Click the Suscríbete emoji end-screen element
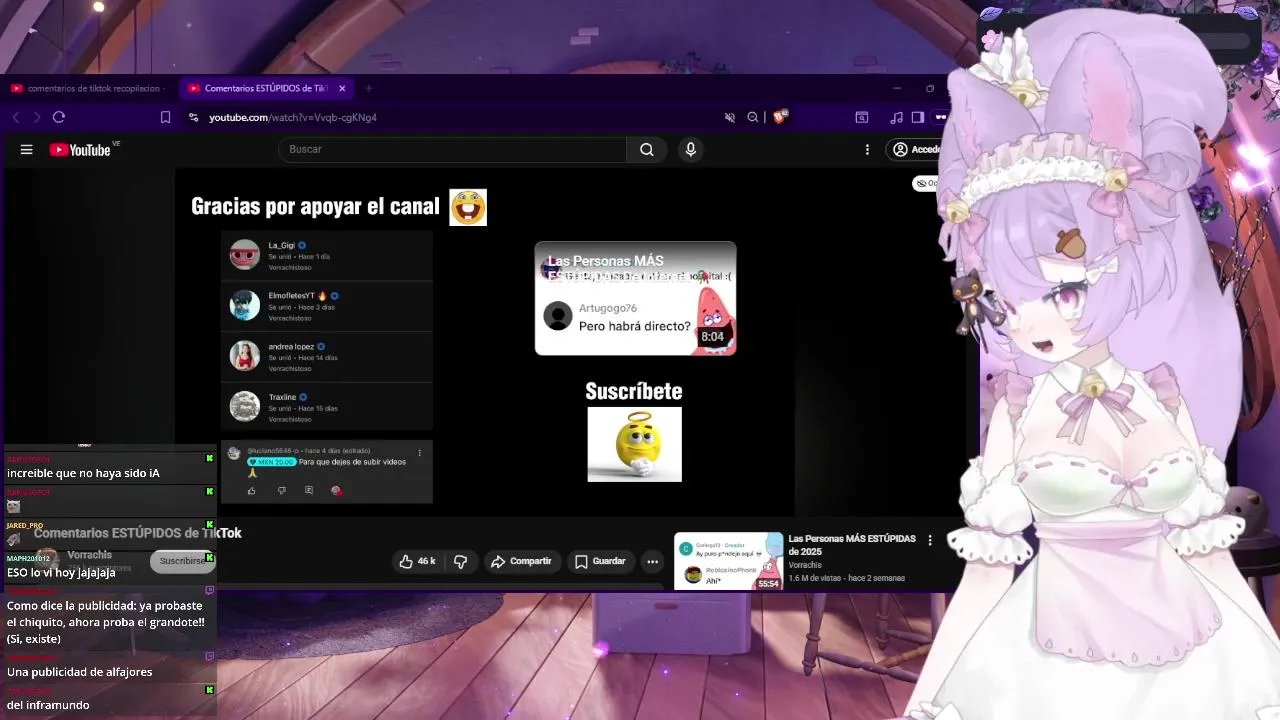The width and height of the screenshot is (1280, 720). point(634,444)
